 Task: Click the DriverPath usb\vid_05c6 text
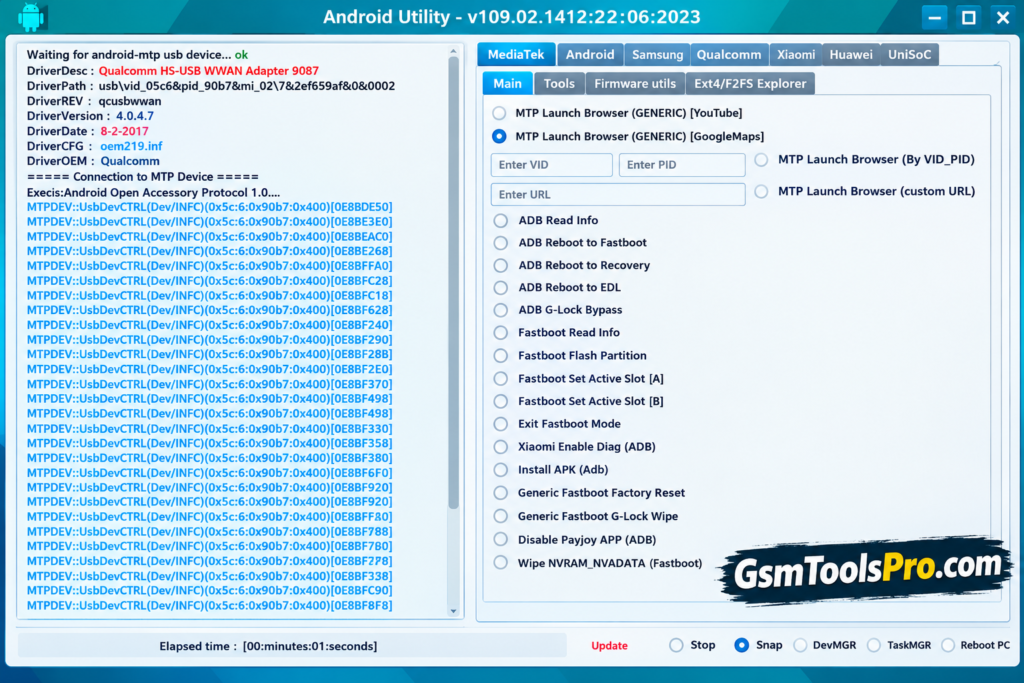point(247,86)
